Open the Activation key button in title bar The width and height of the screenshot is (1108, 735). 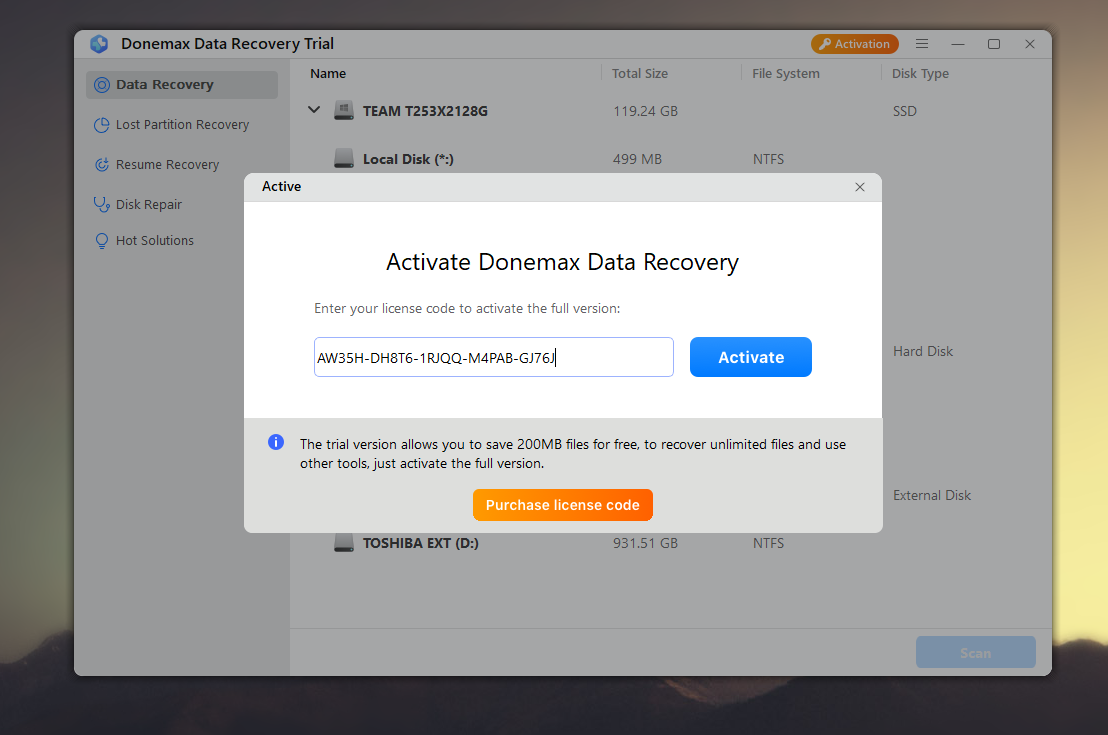pyautogui.click(x=854, y=44)
